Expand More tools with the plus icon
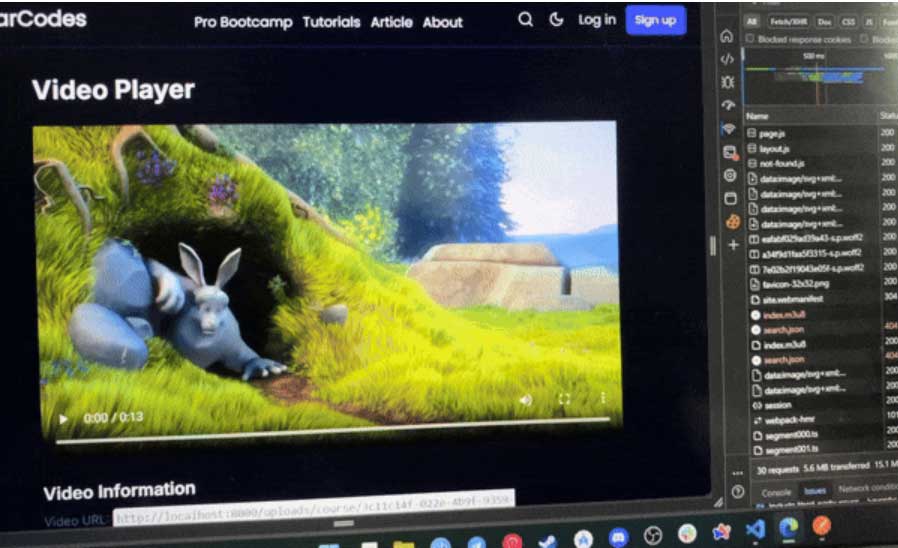 click(x=733, y=245)
